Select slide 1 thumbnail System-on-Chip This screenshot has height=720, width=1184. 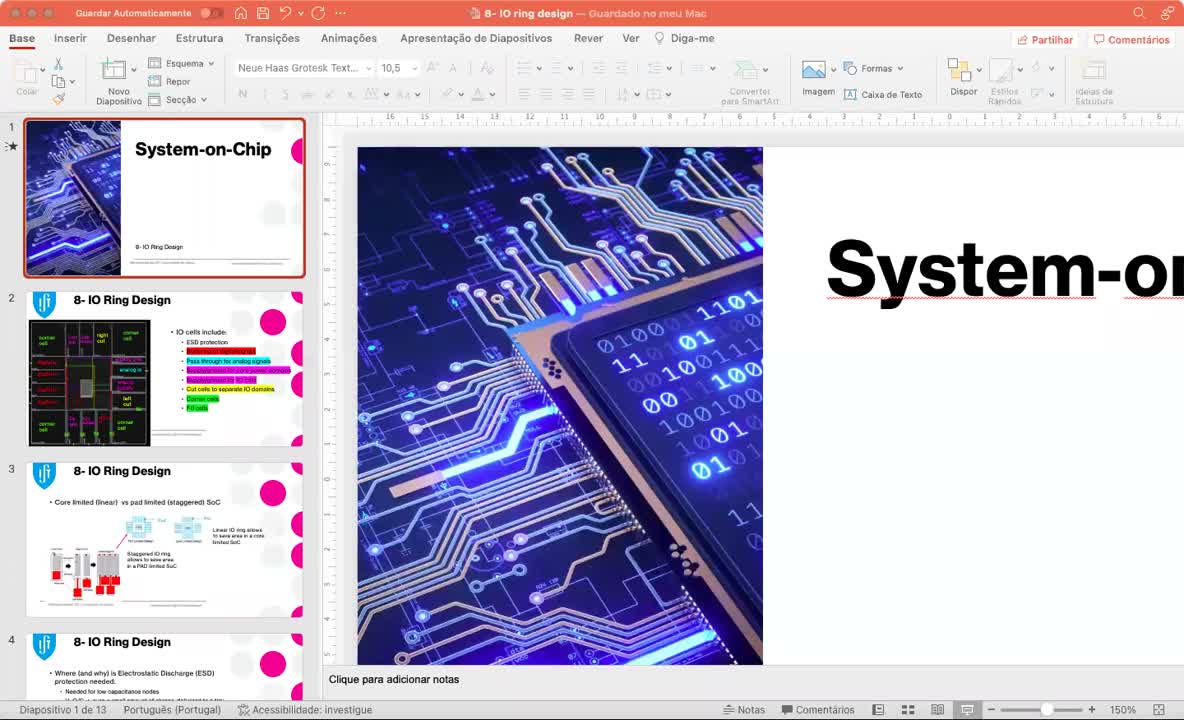coord(165,198)
